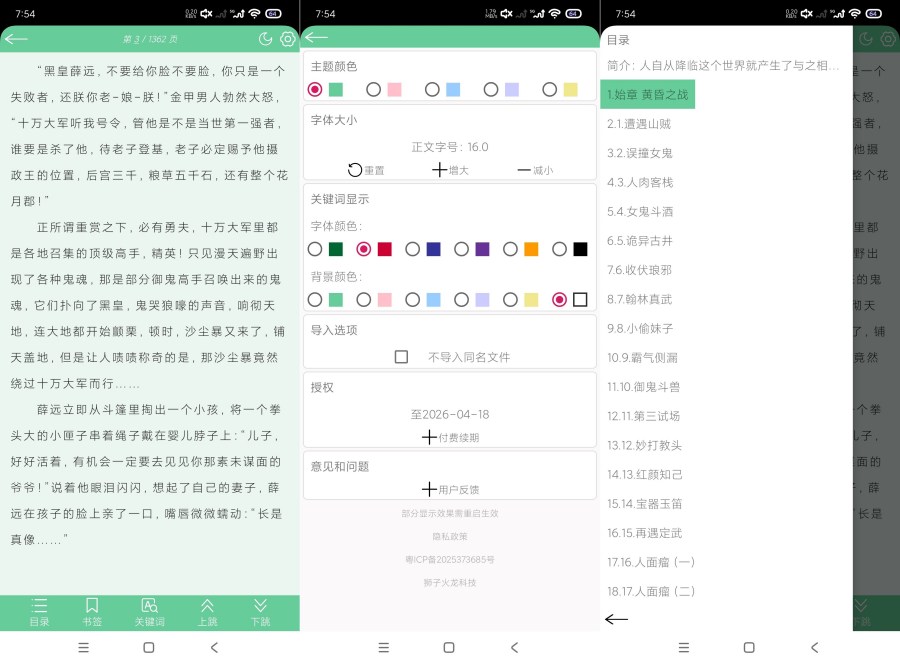Tap 付费续期 to renew authorization
900x666 pixels.
450,437
